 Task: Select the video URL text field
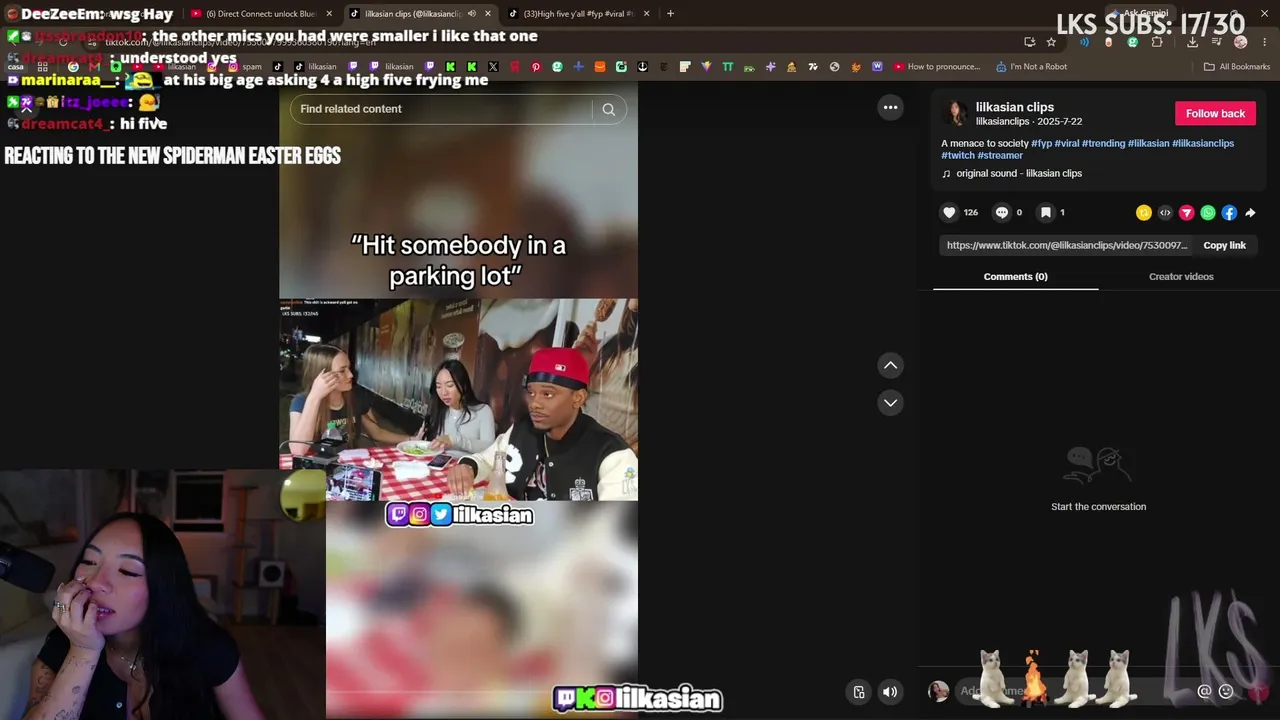1066,245
